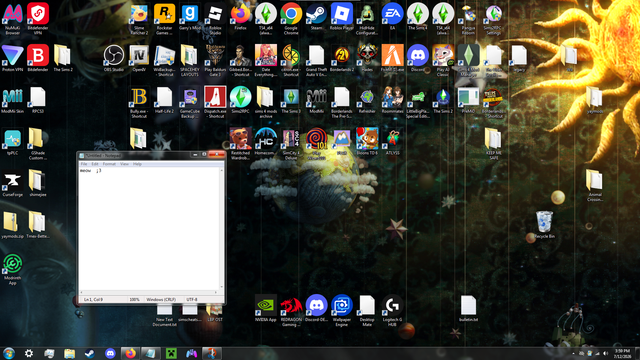
Task: Select the Bitdefender VPN shortcut
Action: point(38,18)
